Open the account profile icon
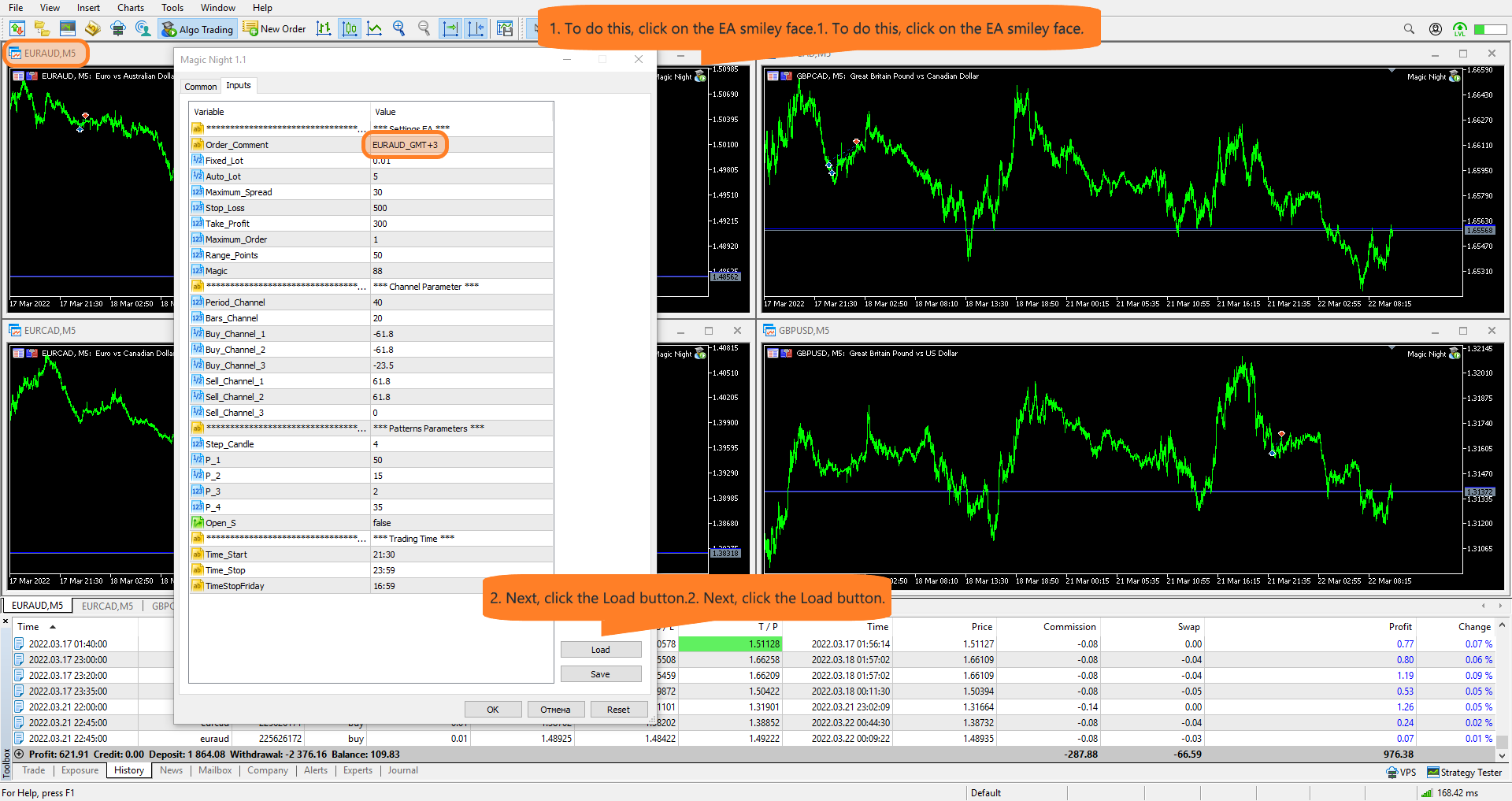Screen dimensions: 1512x801 click(x=1436, y=29)
